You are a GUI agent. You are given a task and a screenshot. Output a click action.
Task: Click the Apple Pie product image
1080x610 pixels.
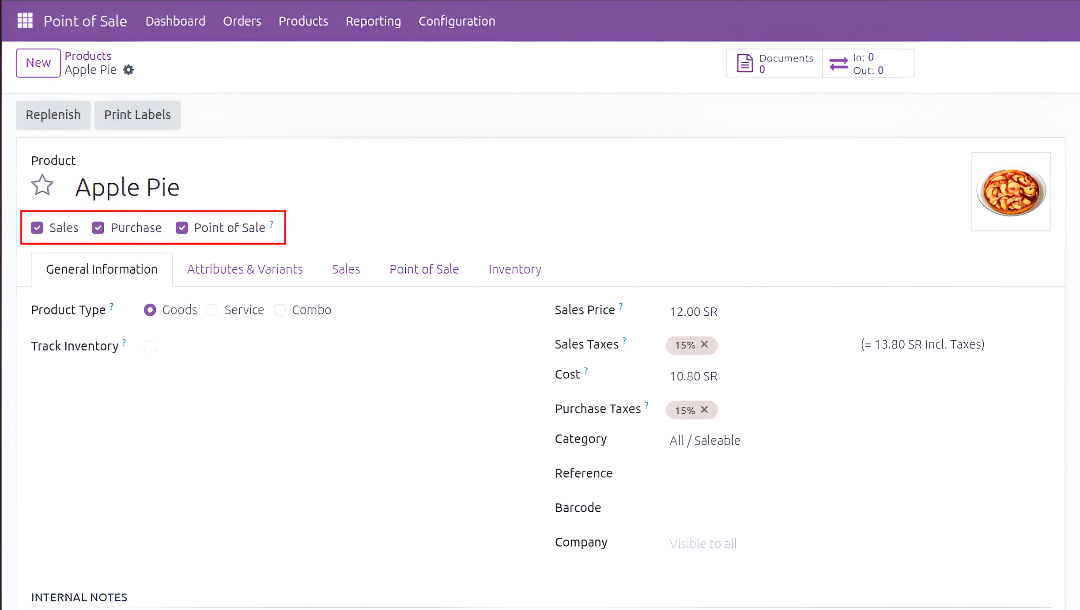[1010, 191]
